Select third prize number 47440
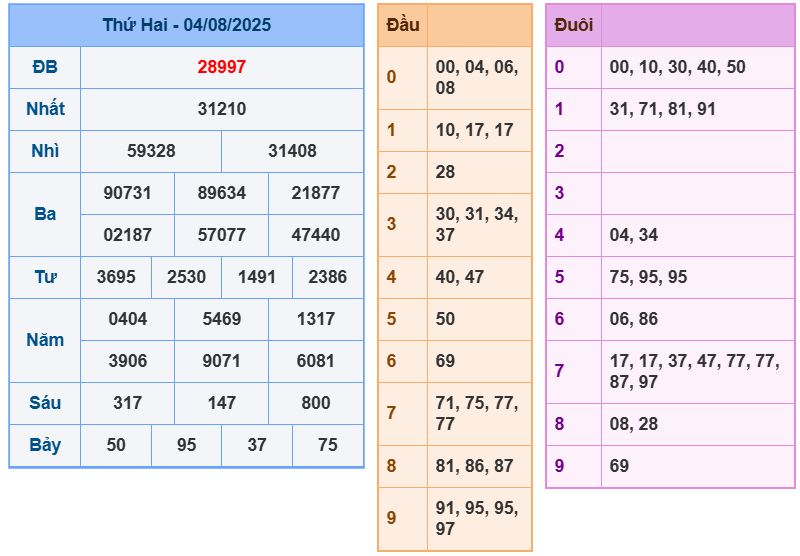This screenshot has height=556, width=800. [315, 235]
